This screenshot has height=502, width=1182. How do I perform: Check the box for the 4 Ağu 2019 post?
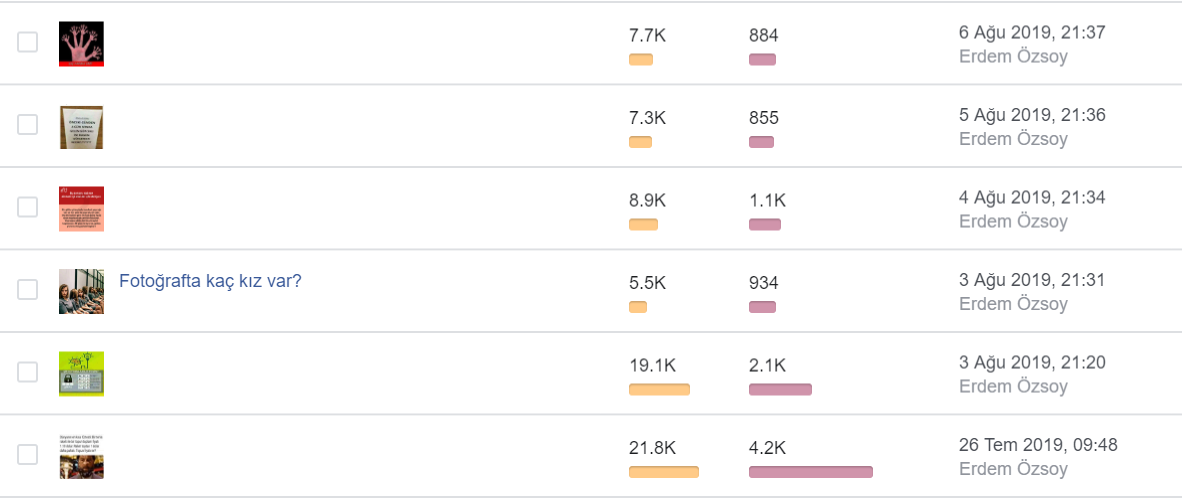pos(27,207)
